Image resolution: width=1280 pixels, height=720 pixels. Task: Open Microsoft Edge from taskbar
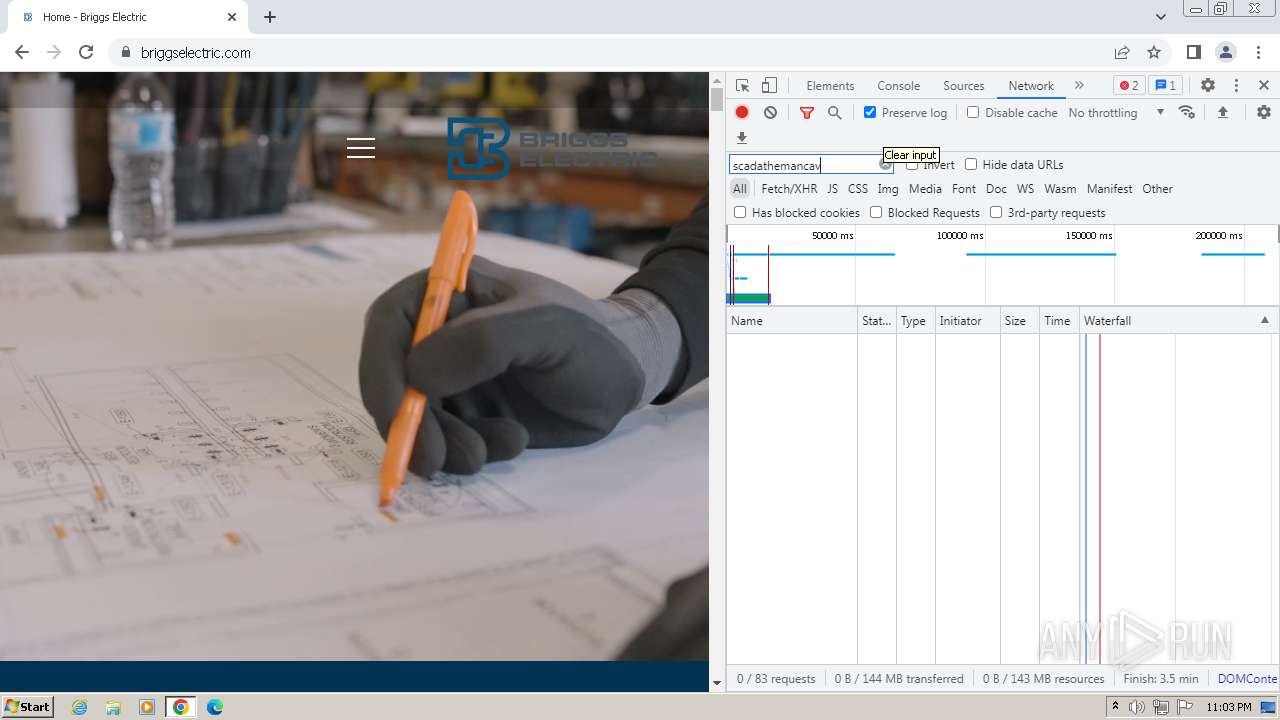click(x=215, y=707)
